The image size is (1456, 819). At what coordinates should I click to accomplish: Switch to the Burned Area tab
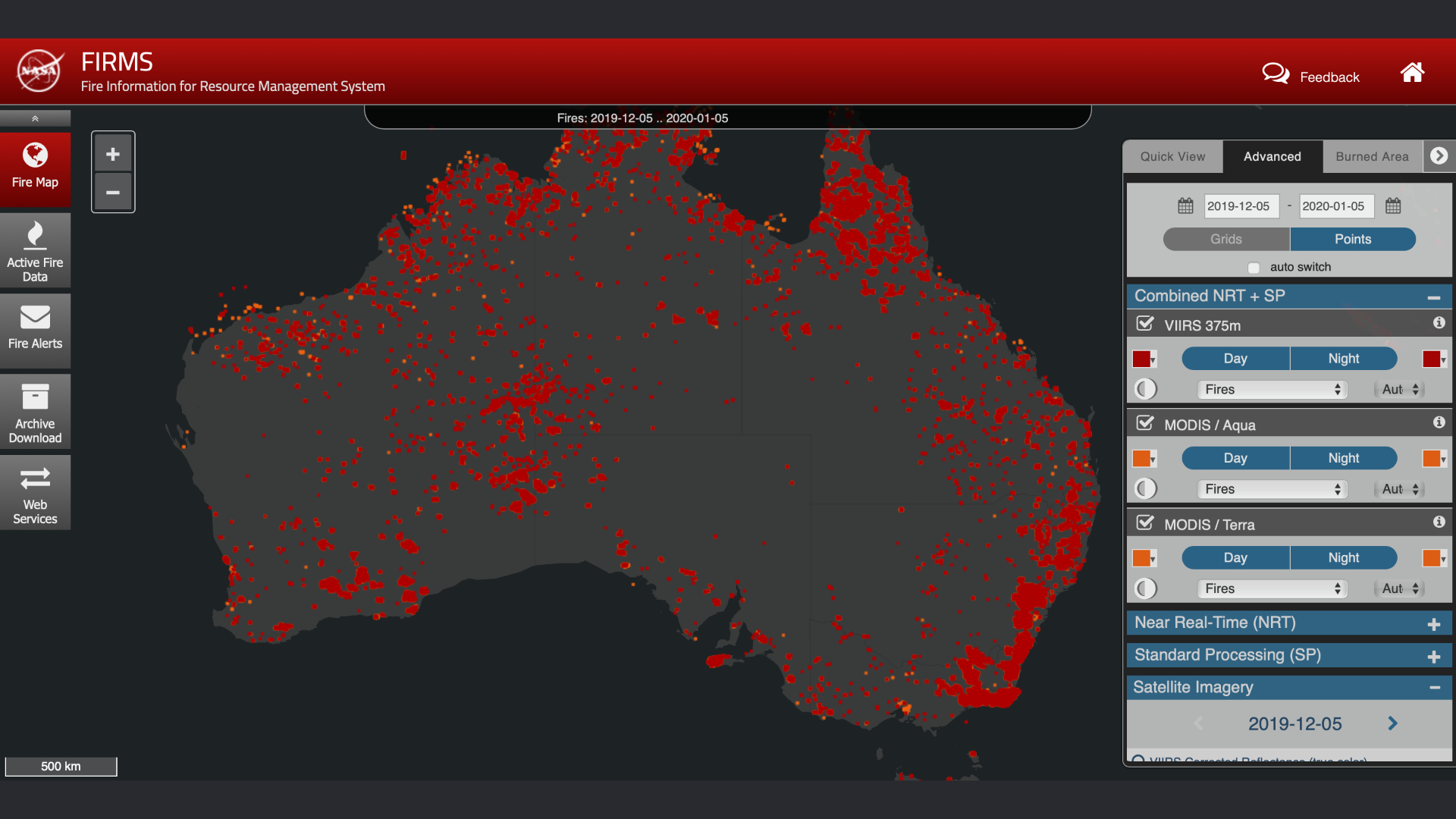(x=1372, y=156)
